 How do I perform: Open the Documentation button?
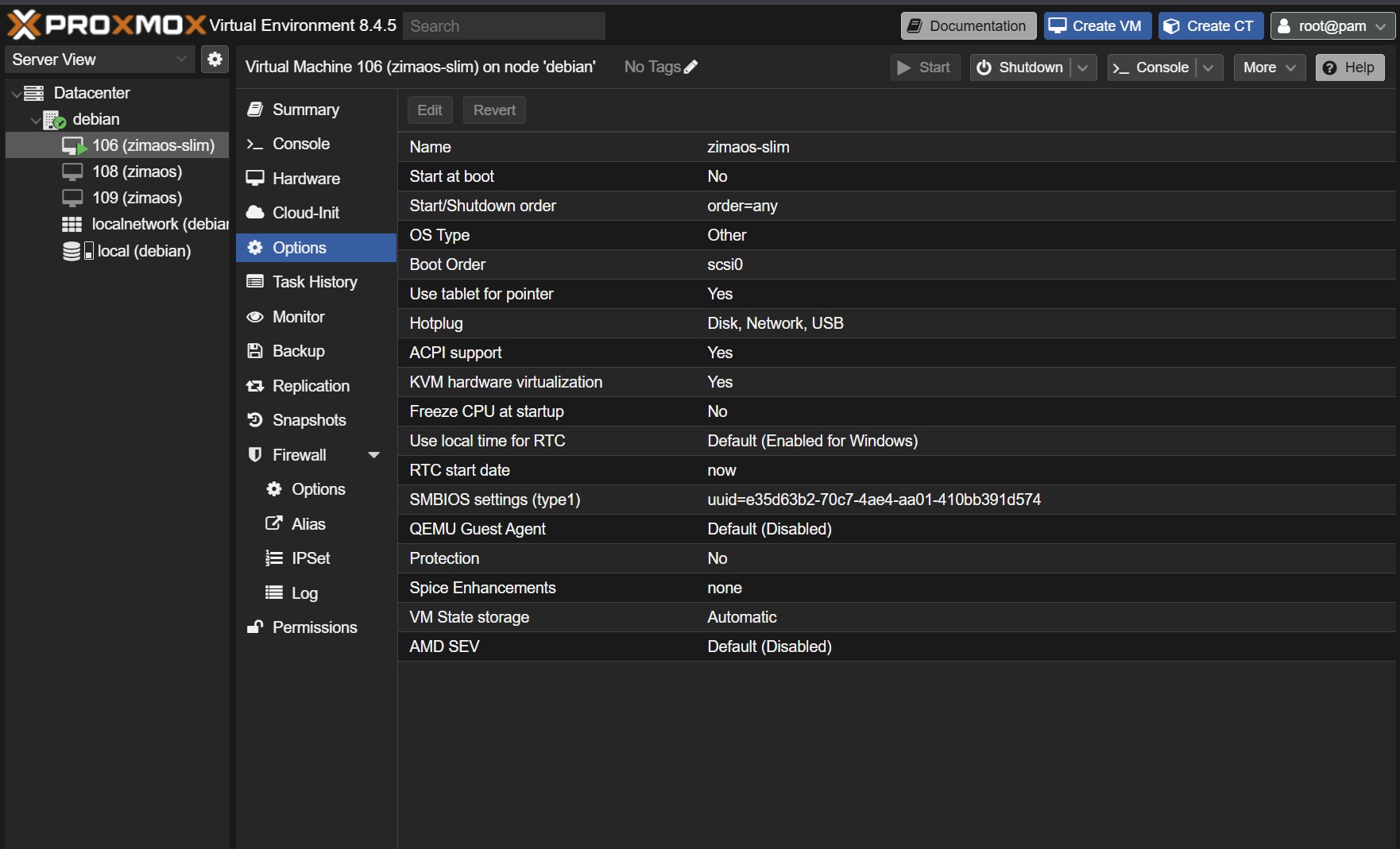coord(968,26)
